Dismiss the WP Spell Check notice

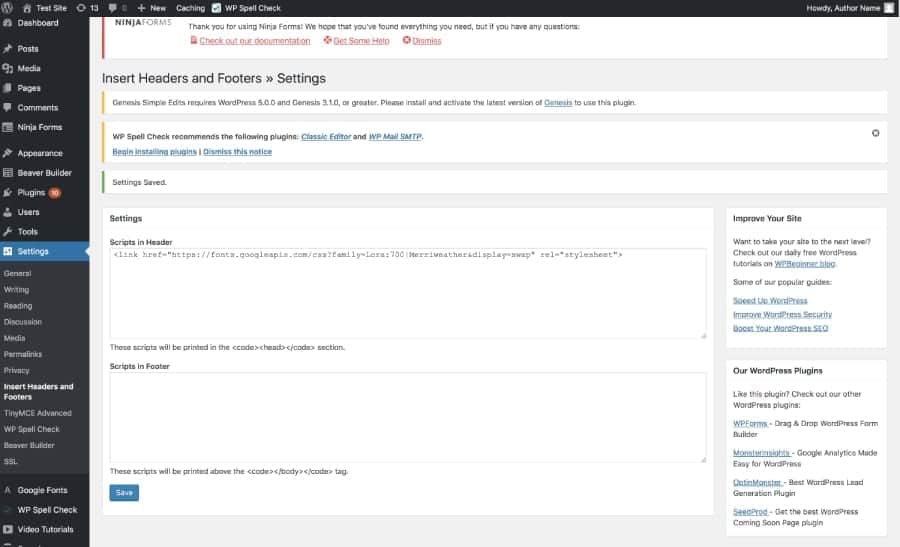point(875,133)
